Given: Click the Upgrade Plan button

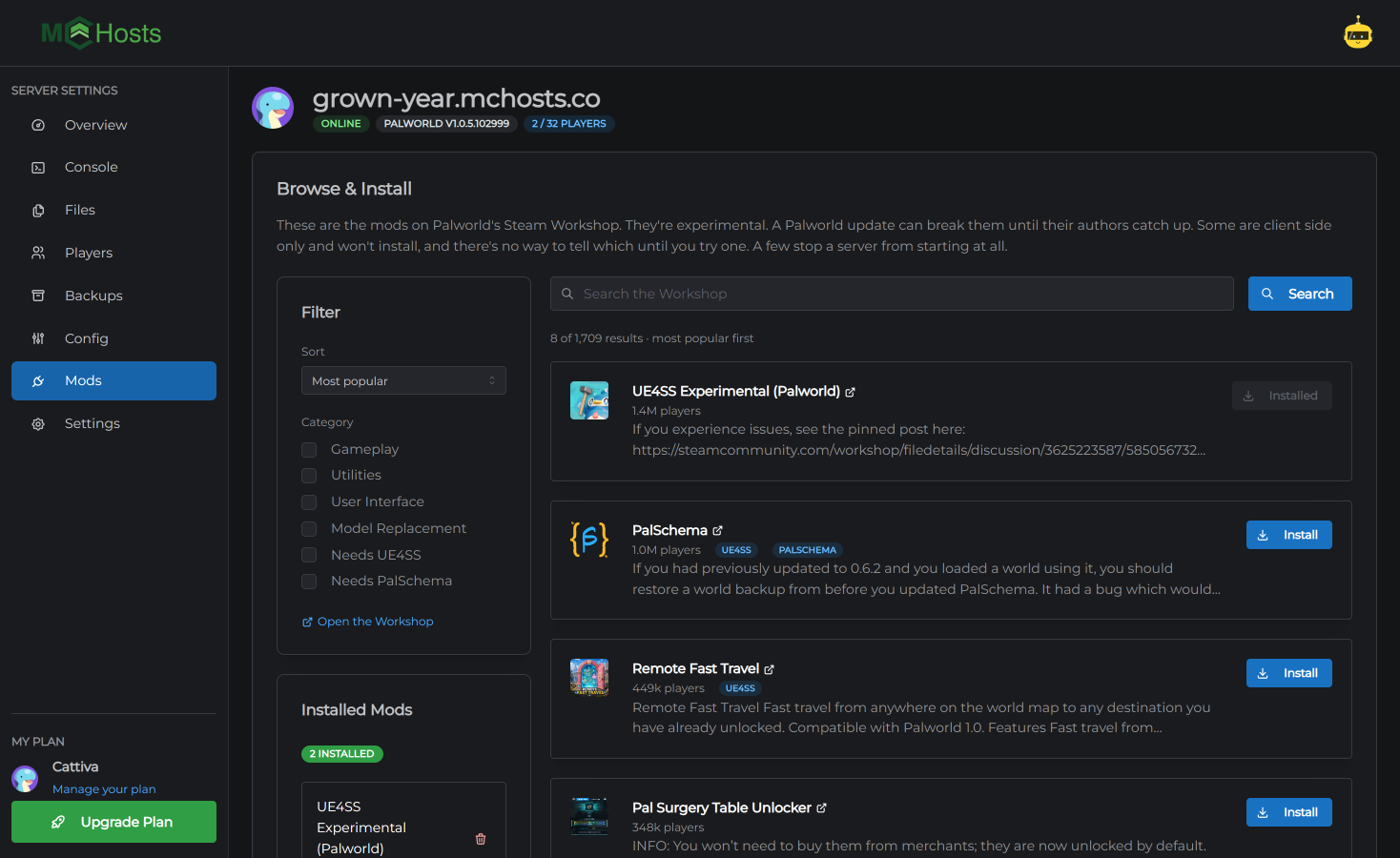Looking at the screenshot, I should 113,822.
